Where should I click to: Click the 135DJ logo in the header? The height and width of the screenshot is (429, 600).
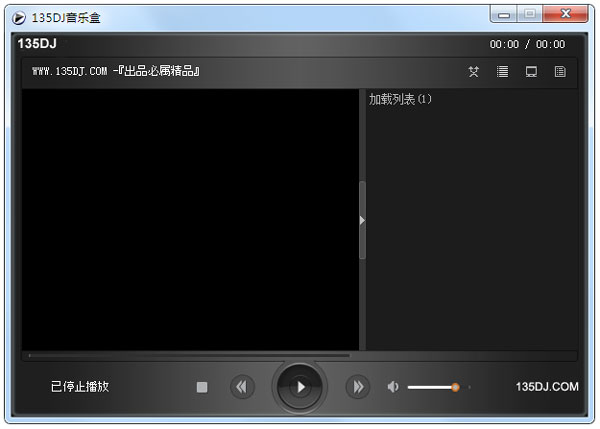[37, 44]
